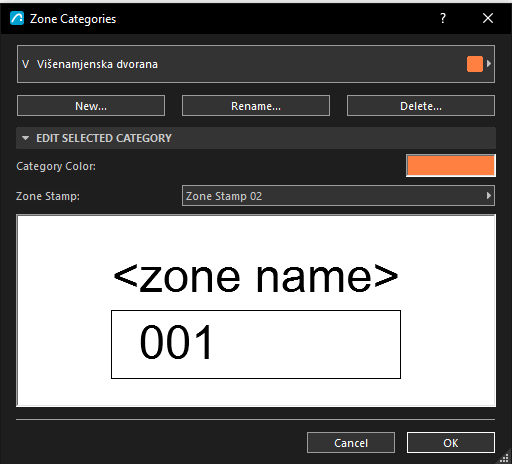Viewport: 512px width, 464px height.
Task: Click the Archicad icon in title bar
Action: [x=17, y=18]
